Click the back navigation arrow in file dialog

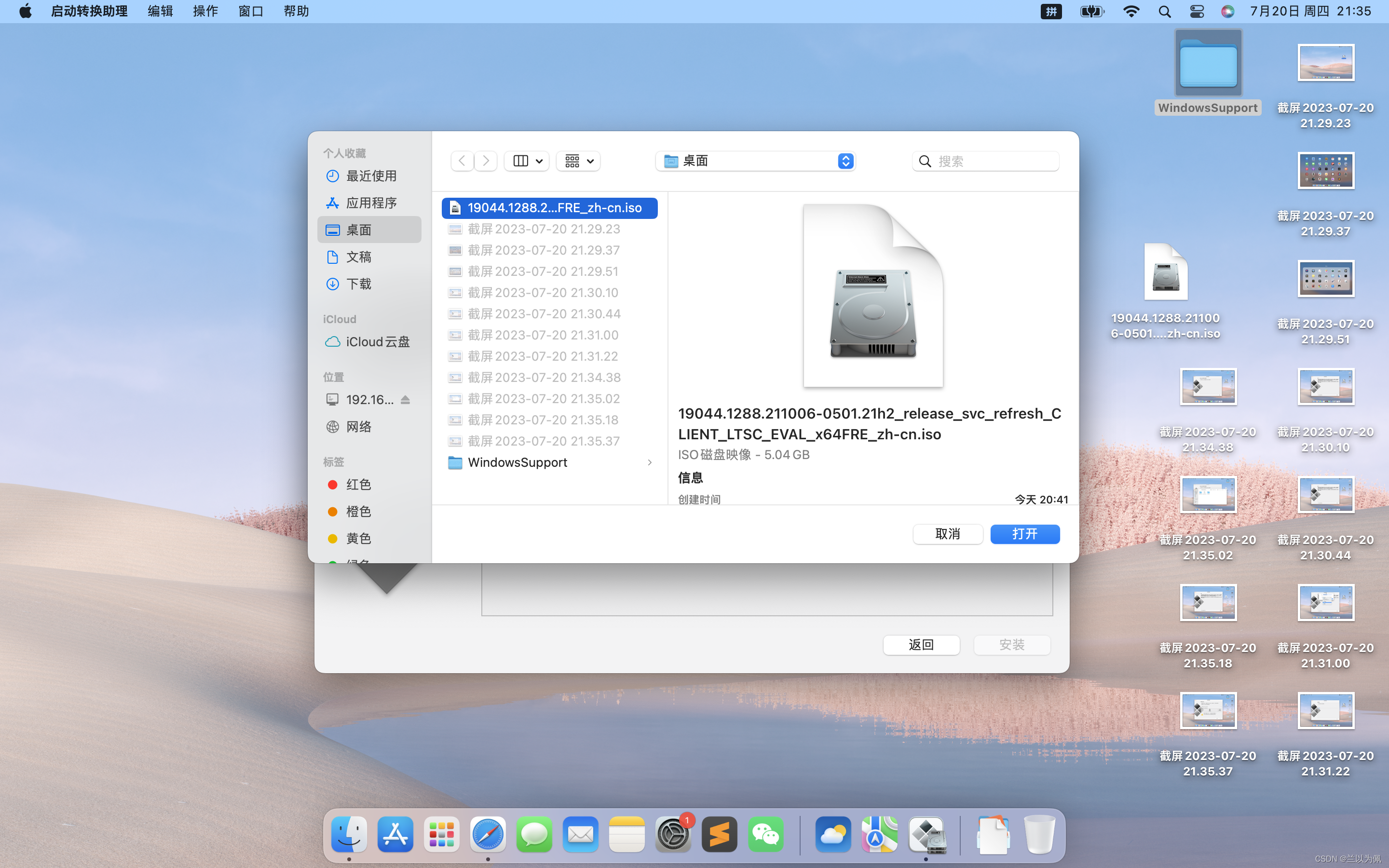(x=462, y=161)
